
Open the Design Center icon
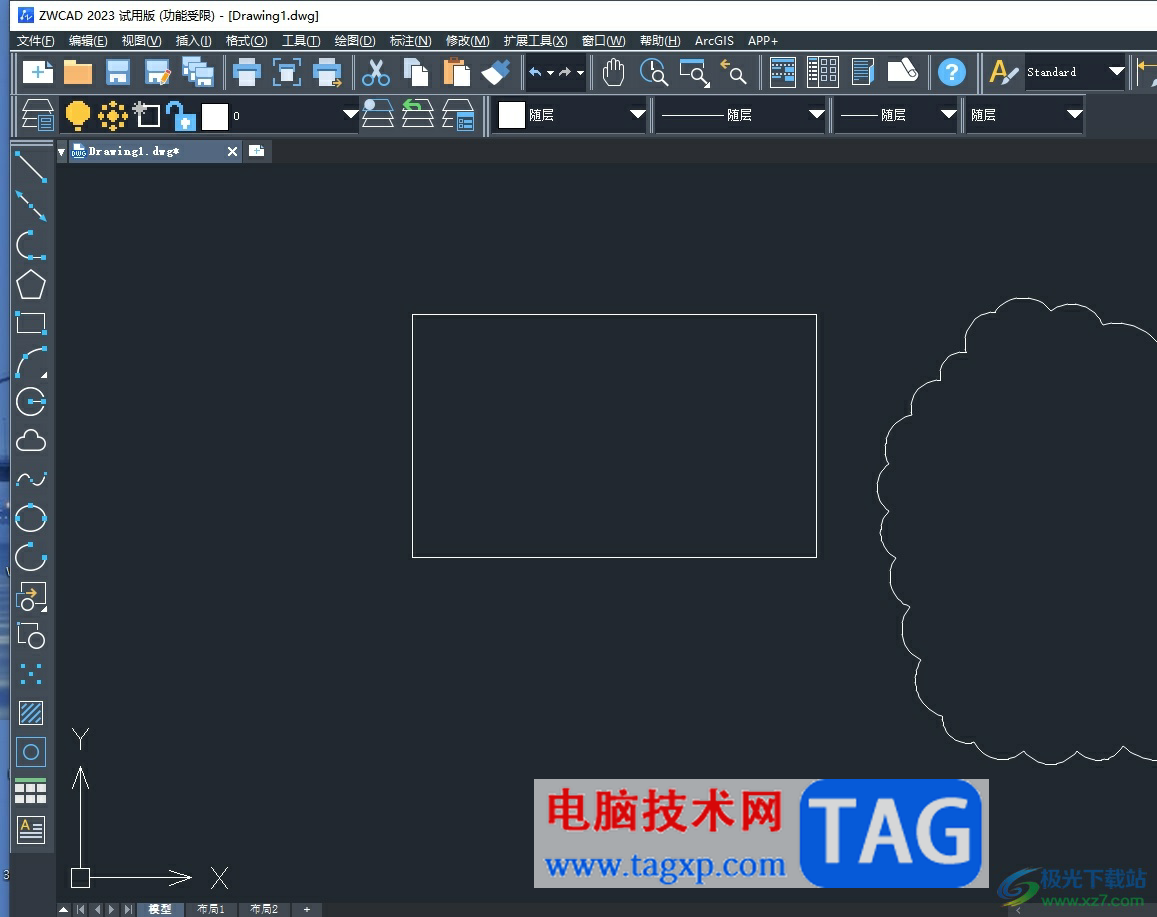823,72
